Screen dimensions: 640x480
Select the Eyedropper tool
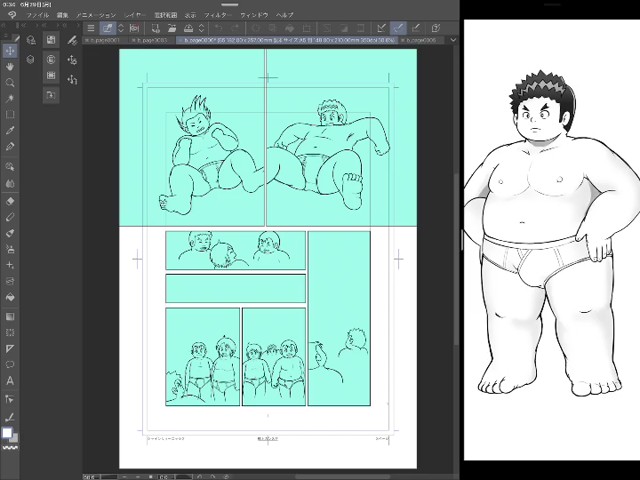pos(10,131)
